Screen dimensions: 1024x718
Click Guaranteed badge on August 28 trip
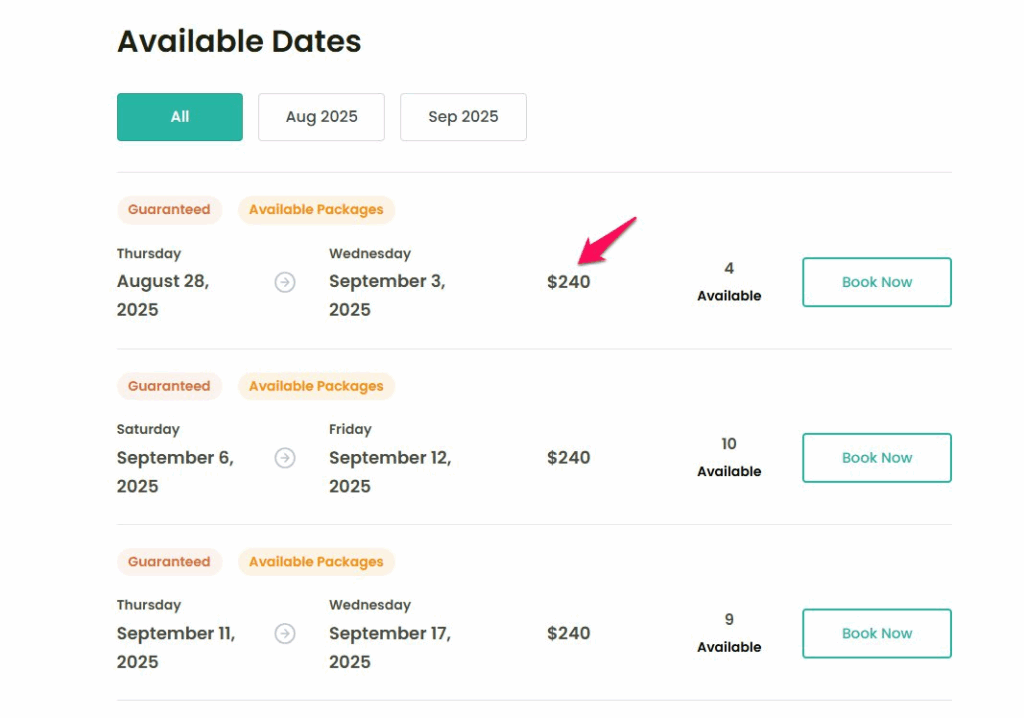click(x=169, y=210)
